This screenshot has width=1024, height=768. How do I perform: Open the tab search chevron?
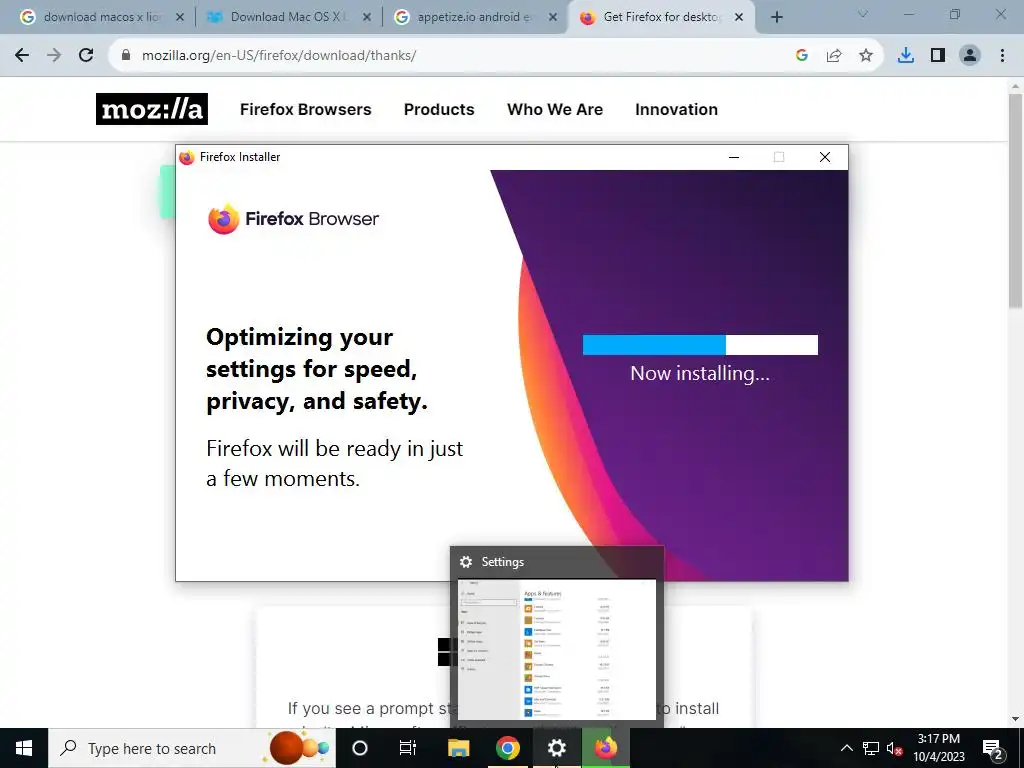pos(863,14)
